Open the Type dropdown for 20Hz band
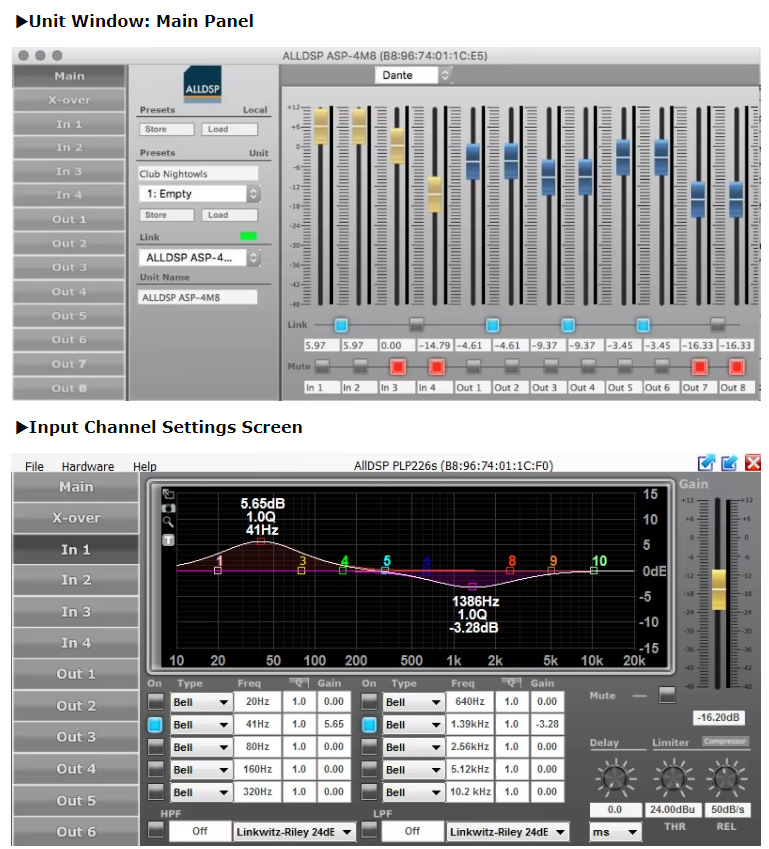The width and height of the screenshot is (769, 849). [201, 702]
